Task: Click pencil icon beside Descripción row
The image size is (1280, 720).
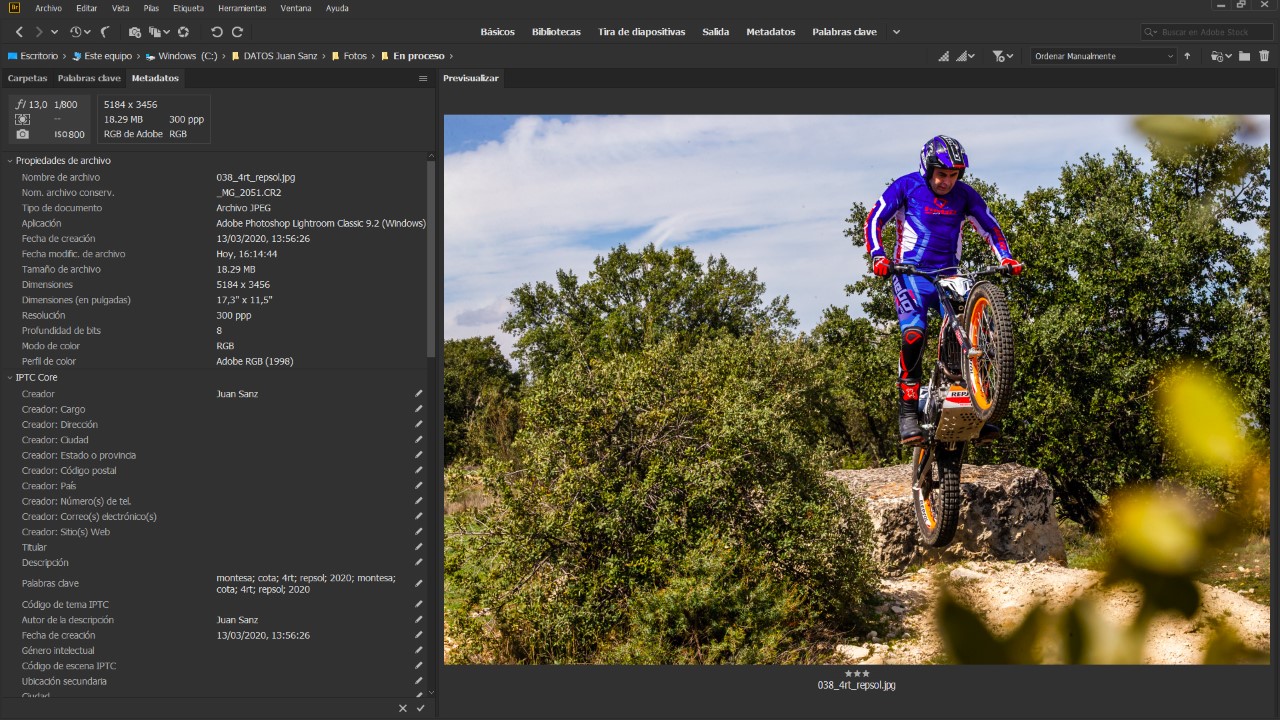Action: [x=419, y=563]
